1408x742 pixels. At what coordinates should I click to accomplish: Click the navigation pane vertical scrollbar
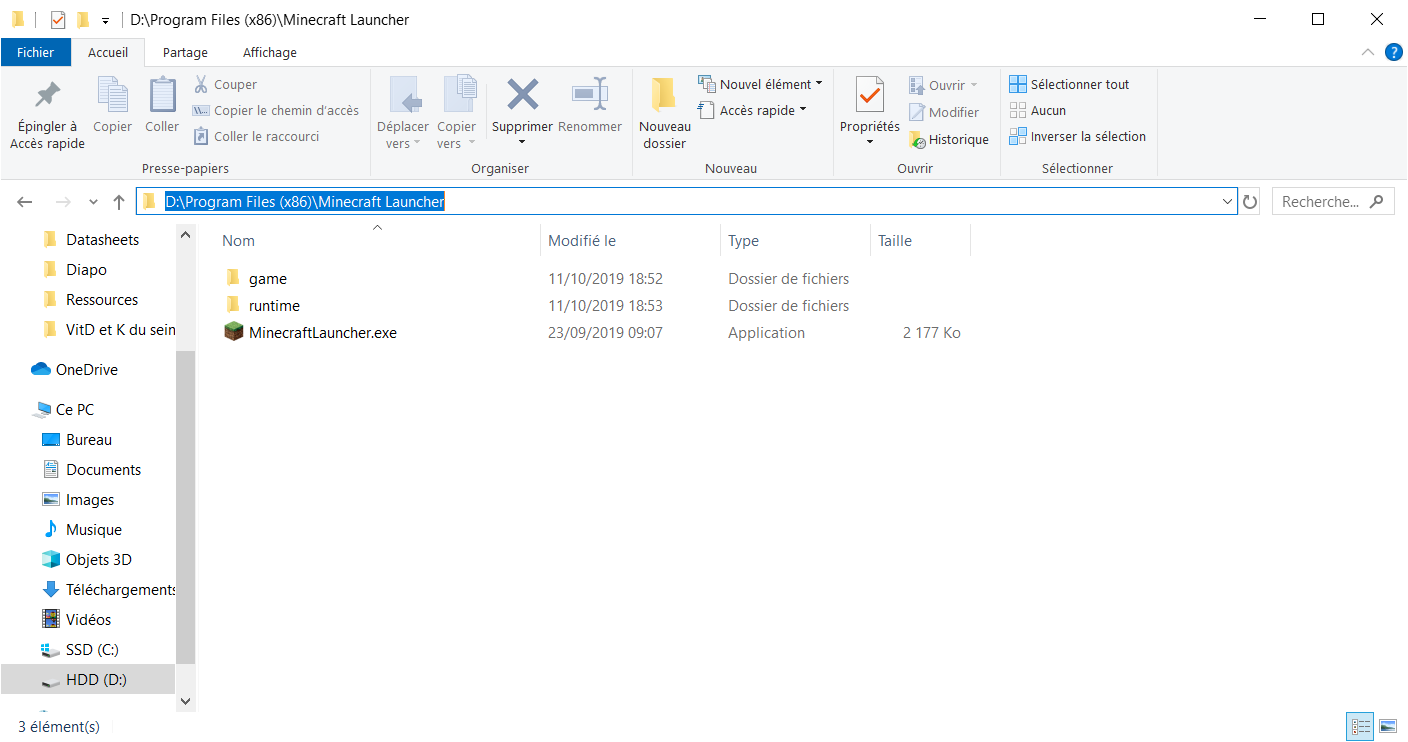click(185, 500)
